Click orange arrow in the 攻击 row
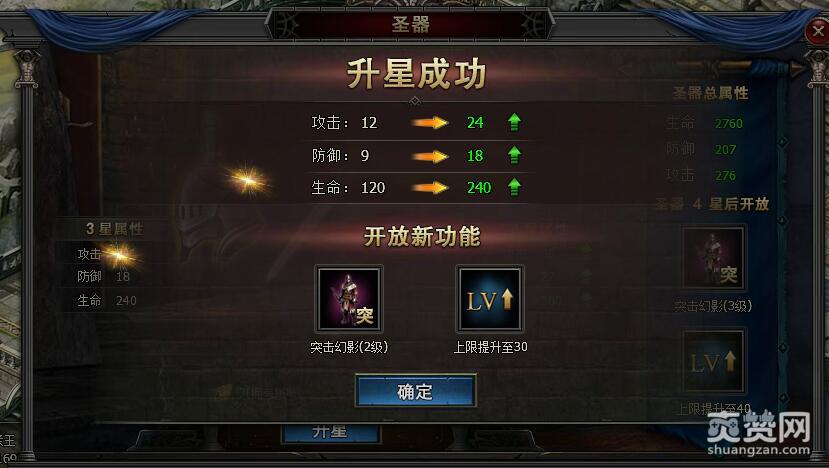This screenshot has height=468, width=829. click(x=430, y=123)
